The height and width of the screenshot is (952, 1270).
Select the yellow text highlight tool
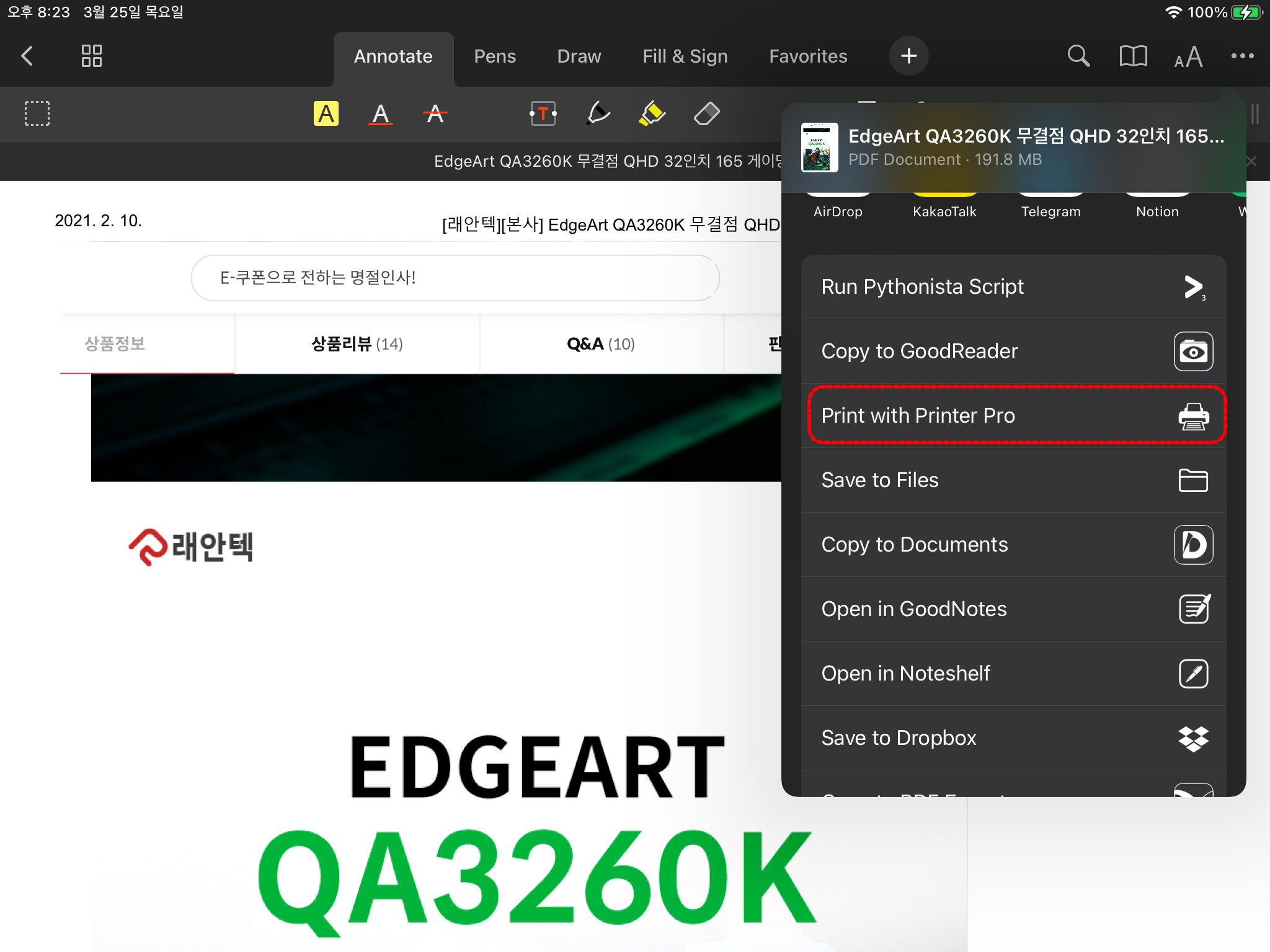click(326, 114)
